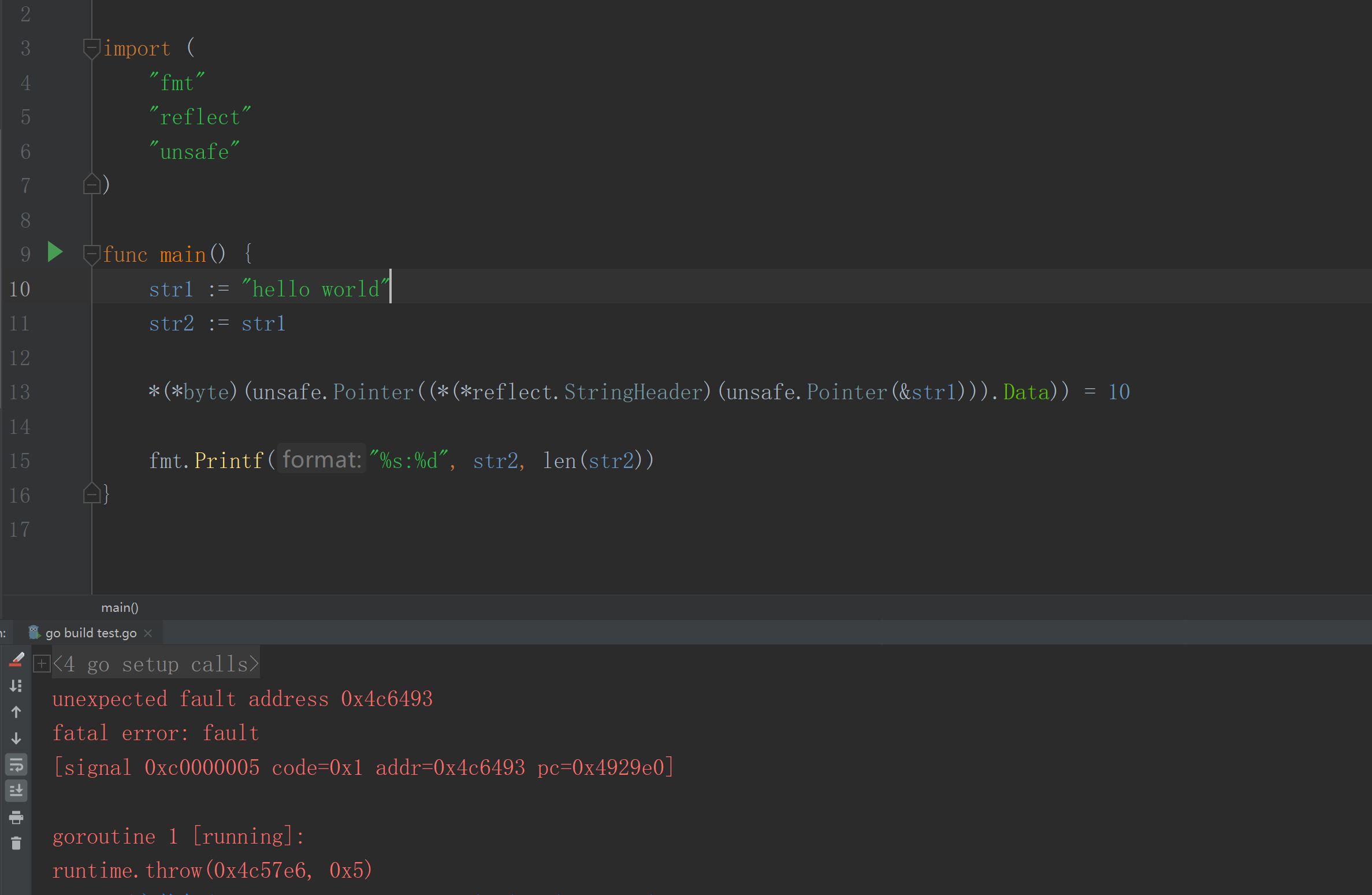Expand the folded 4 go setup calls

coord(42,664)
